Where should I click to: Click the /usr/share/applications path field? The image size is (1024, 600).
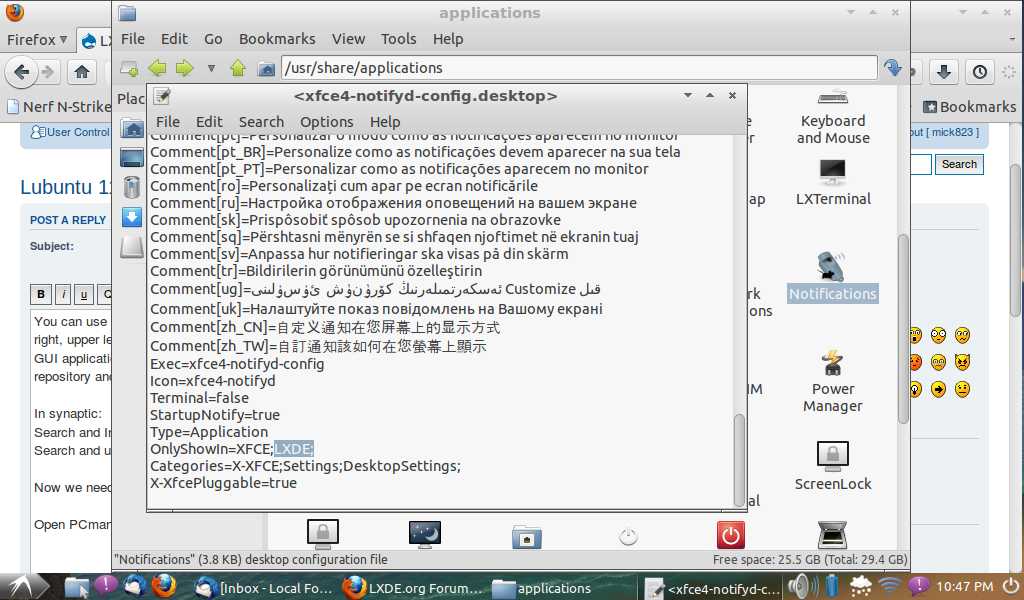click(579, 68)
